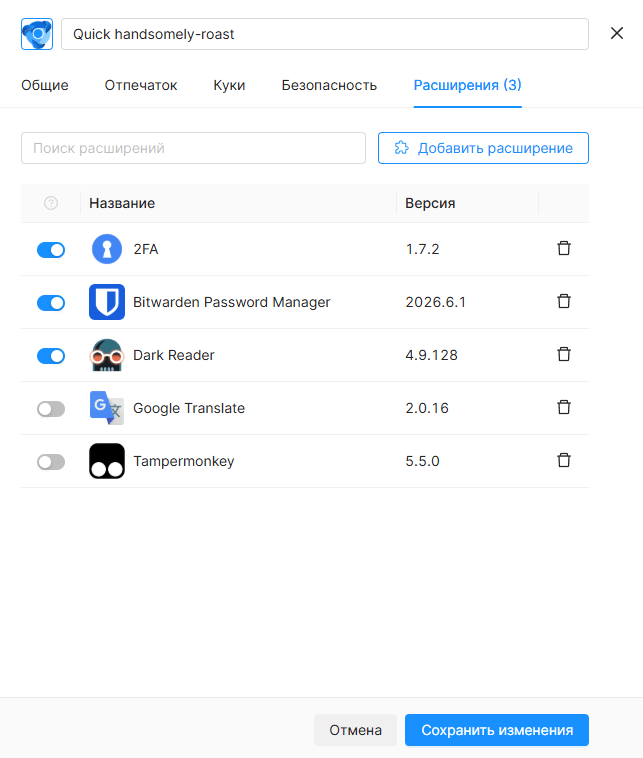Click version 4.9.128 cell
Image resolution: width=643 pixels, height=758 pixels.
point(431,355)
